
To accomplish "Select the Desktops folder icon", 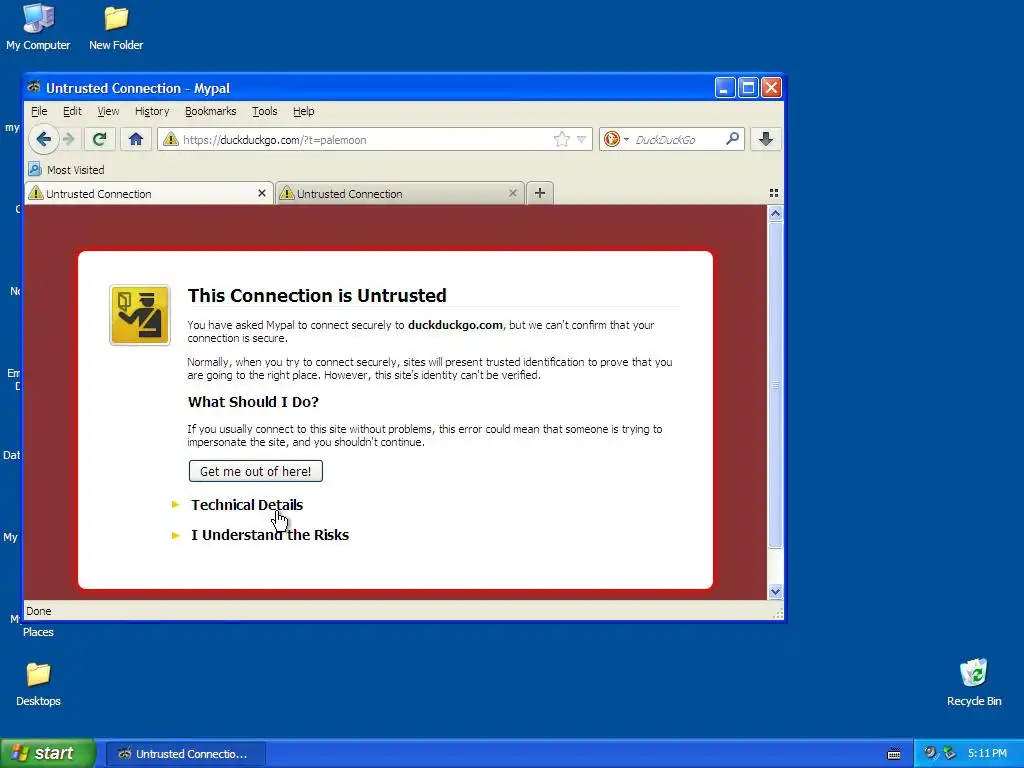I will pos(38,684).
